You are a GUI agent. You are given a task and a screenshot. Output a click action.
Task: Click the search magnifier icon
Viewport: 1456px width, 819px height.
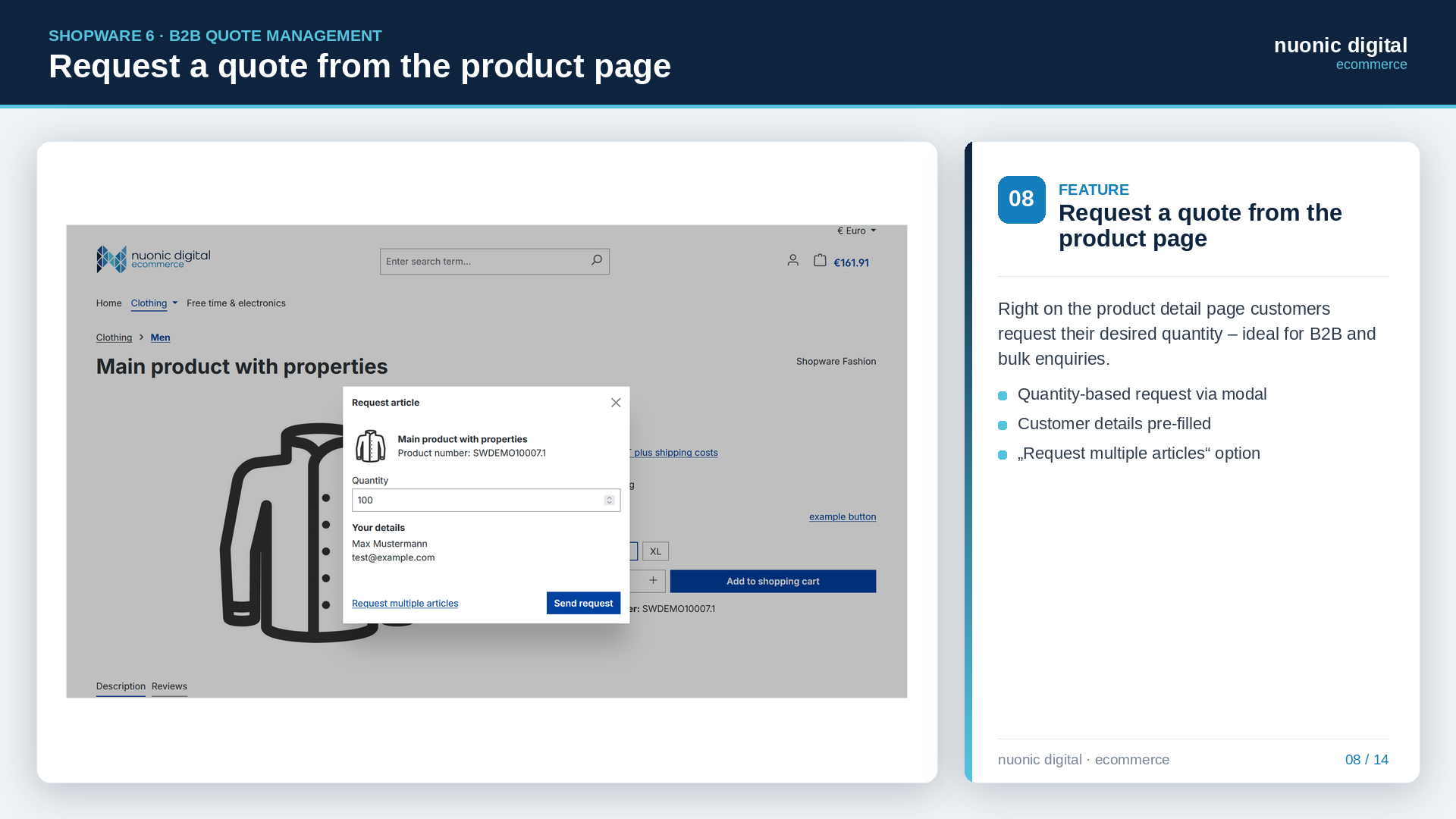(597, 261)
